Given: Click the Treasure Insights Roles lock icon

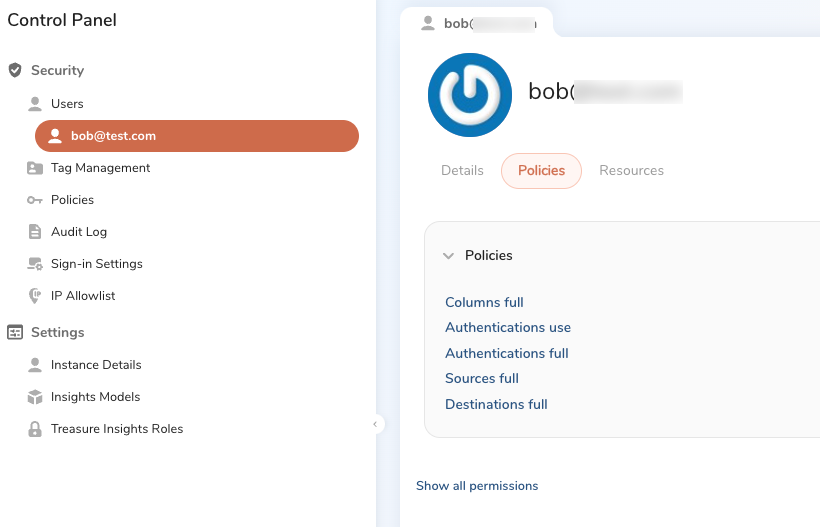Looking at the screenshot, I should click(35, 429).
